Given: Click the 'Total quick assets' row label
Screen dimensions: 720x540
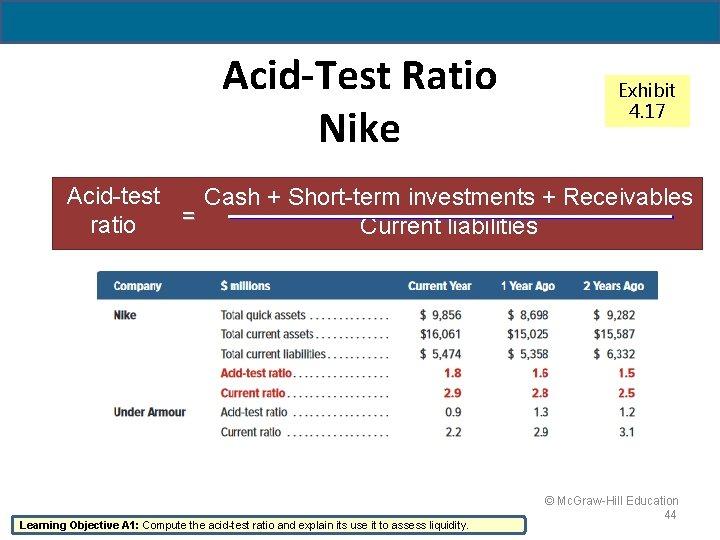Looking at the screenshot, I should point(263,315).
